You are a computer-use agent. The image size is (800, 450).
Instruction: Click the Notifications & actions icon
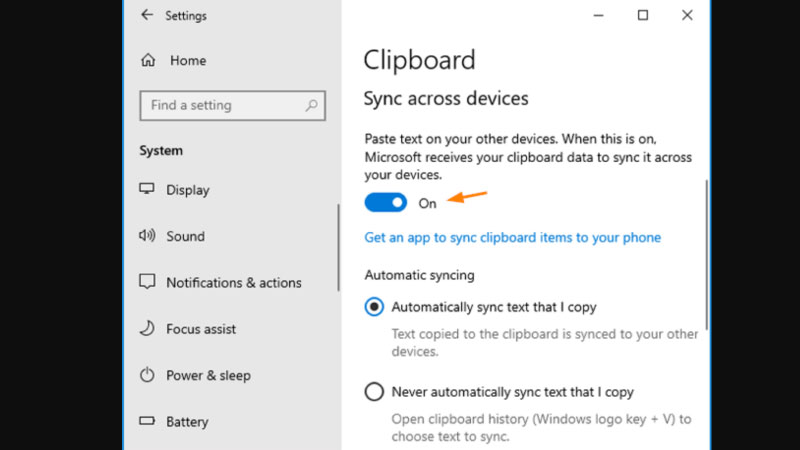click(148, 282)
